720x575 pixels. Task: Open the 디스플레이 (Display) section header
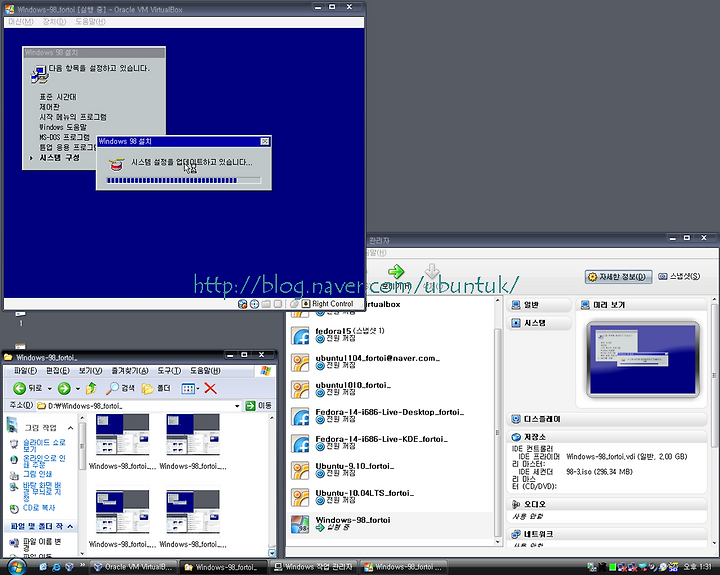pos(607,419)
